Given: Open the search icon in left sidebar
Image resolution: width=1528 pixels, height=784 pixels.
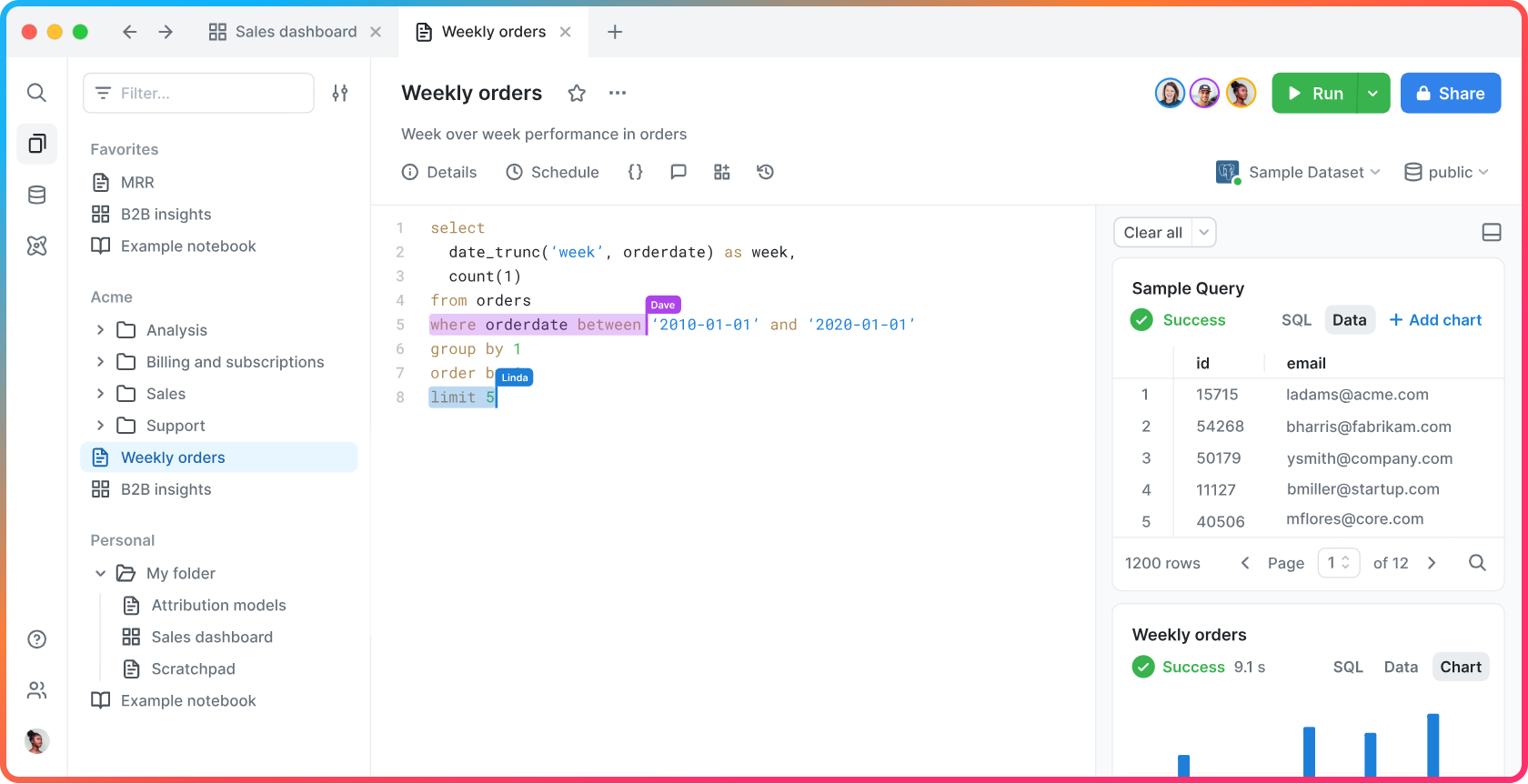Looking at the screenshot, I should (x=36, y=93).
